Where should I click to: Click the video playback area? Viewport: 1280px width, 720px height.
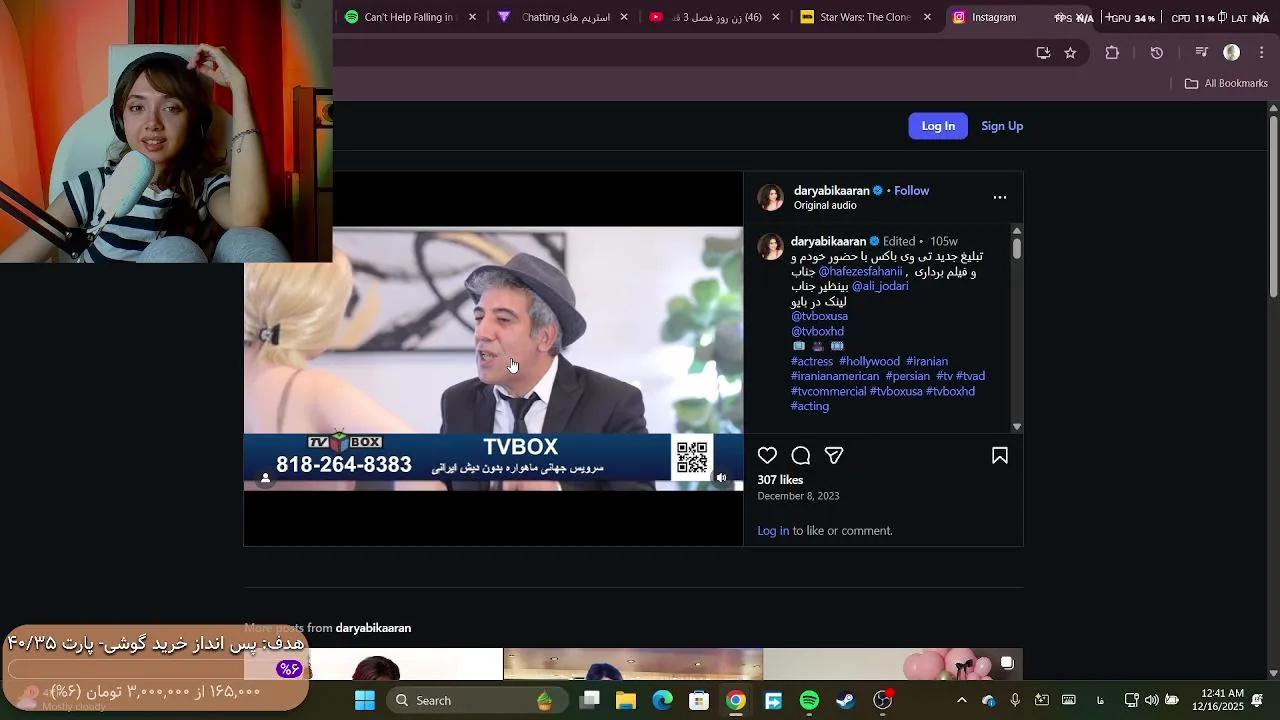(493, 358)
